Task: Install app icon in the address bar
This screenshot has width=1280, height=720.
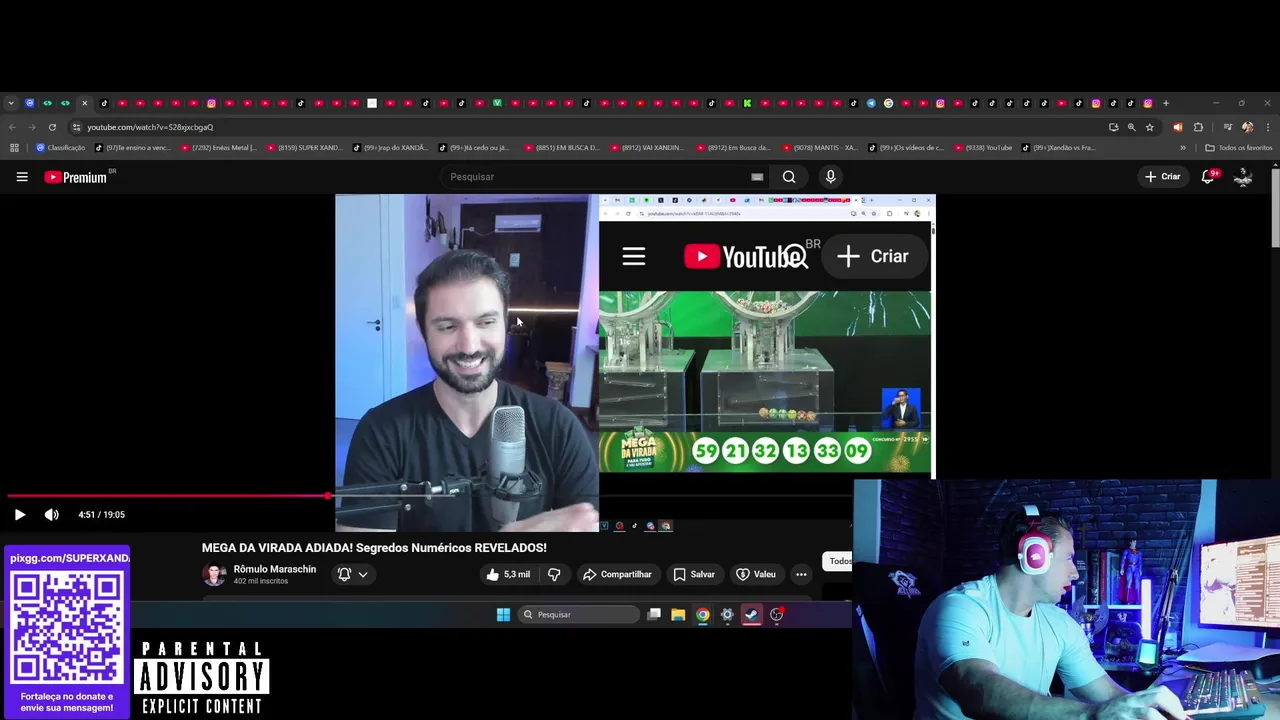Action: coord(1114,127)
